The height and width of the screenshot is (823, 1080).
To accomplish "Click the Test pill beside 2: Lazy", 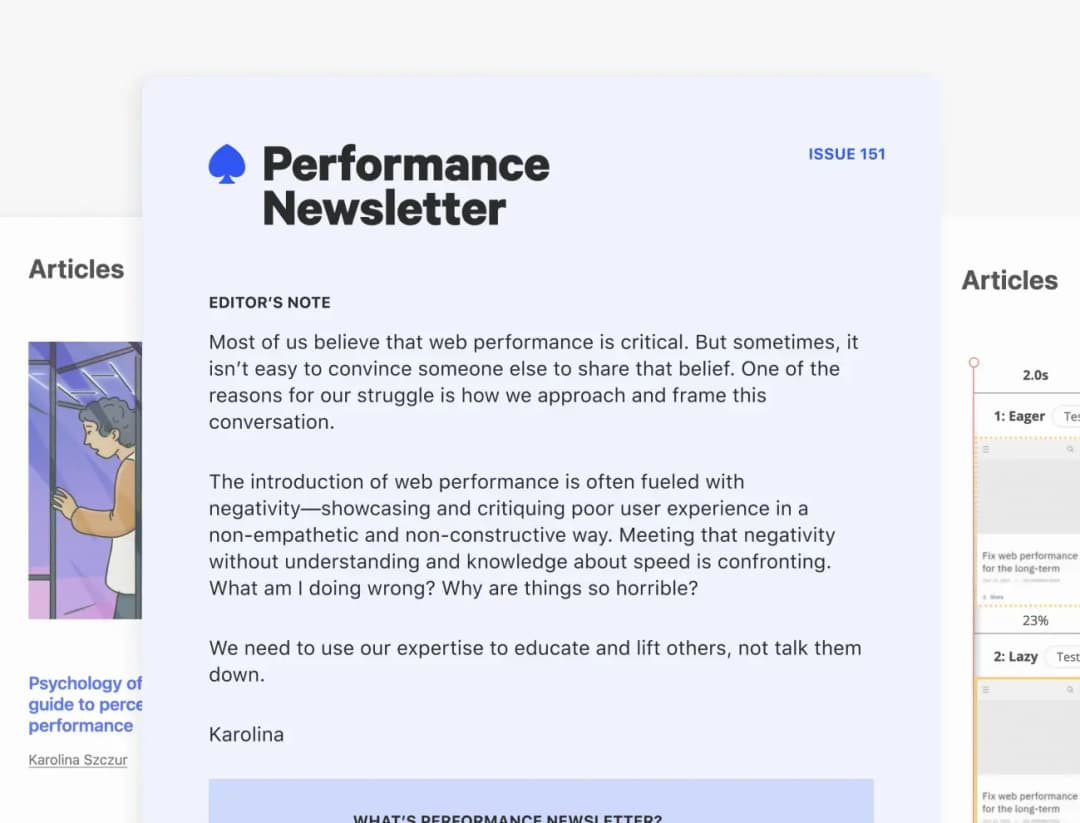I will coord(1064,657).
